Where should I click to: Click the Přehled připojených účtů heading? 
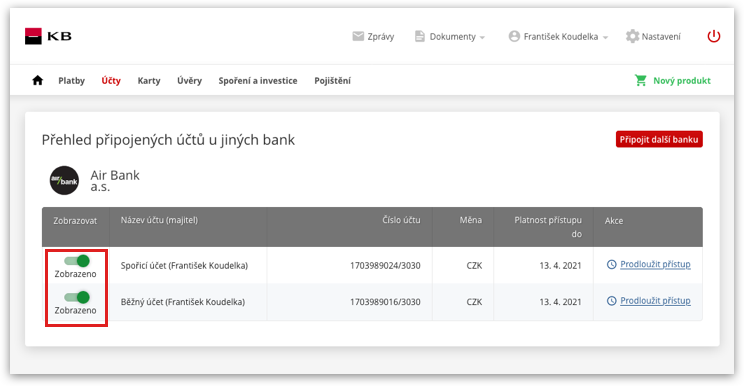coord(168,140)
